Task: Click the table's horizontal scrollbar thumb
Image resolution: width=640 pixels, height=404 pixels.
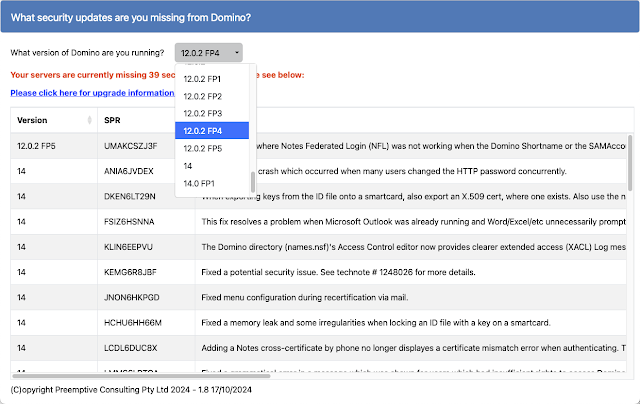Action: point(141,376)
